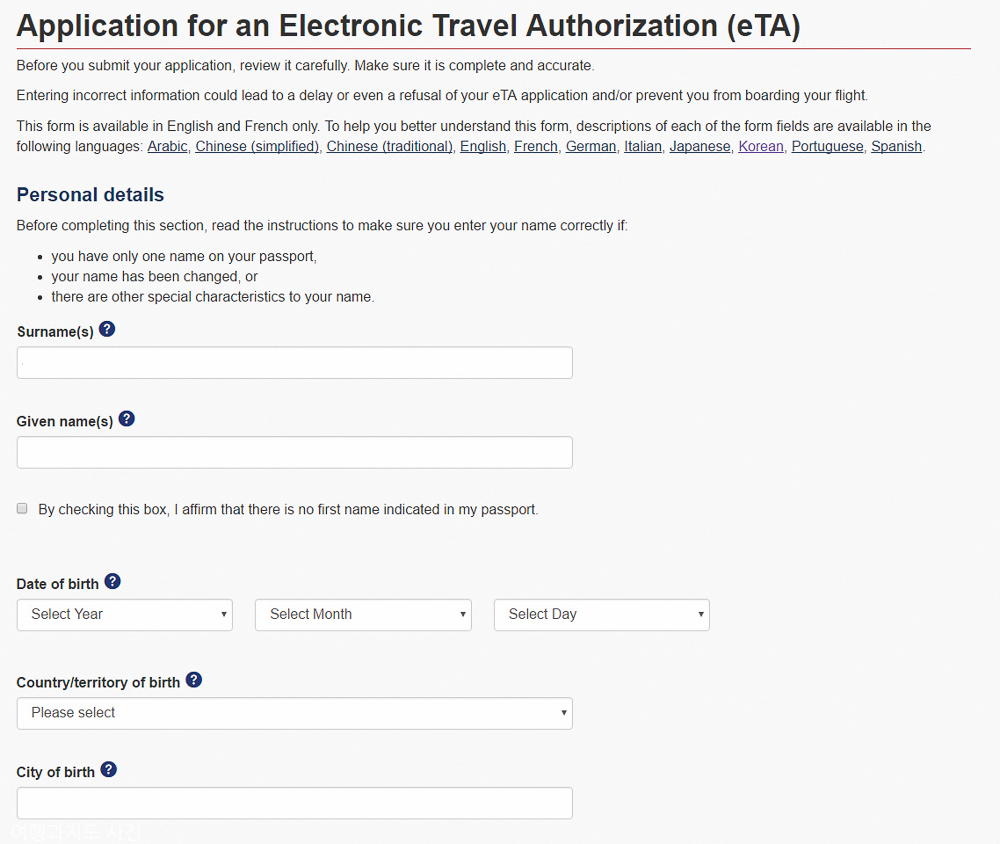Image resolution: width=1000 pixels, height=844 pixels.
Task: Open help icon beside Surname(s) label
Action: click(107, 329)
